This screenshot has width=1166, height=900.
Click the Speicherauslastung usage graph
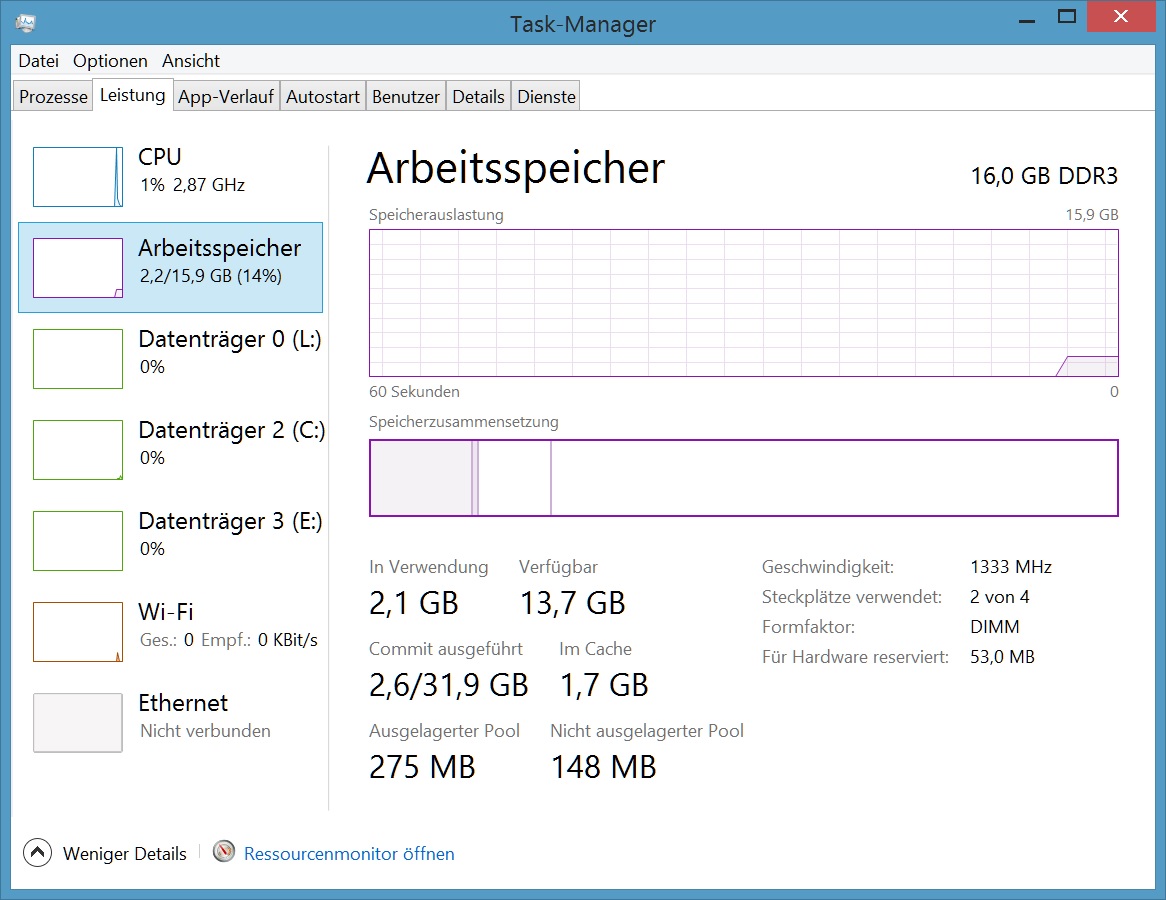[743, 303]
